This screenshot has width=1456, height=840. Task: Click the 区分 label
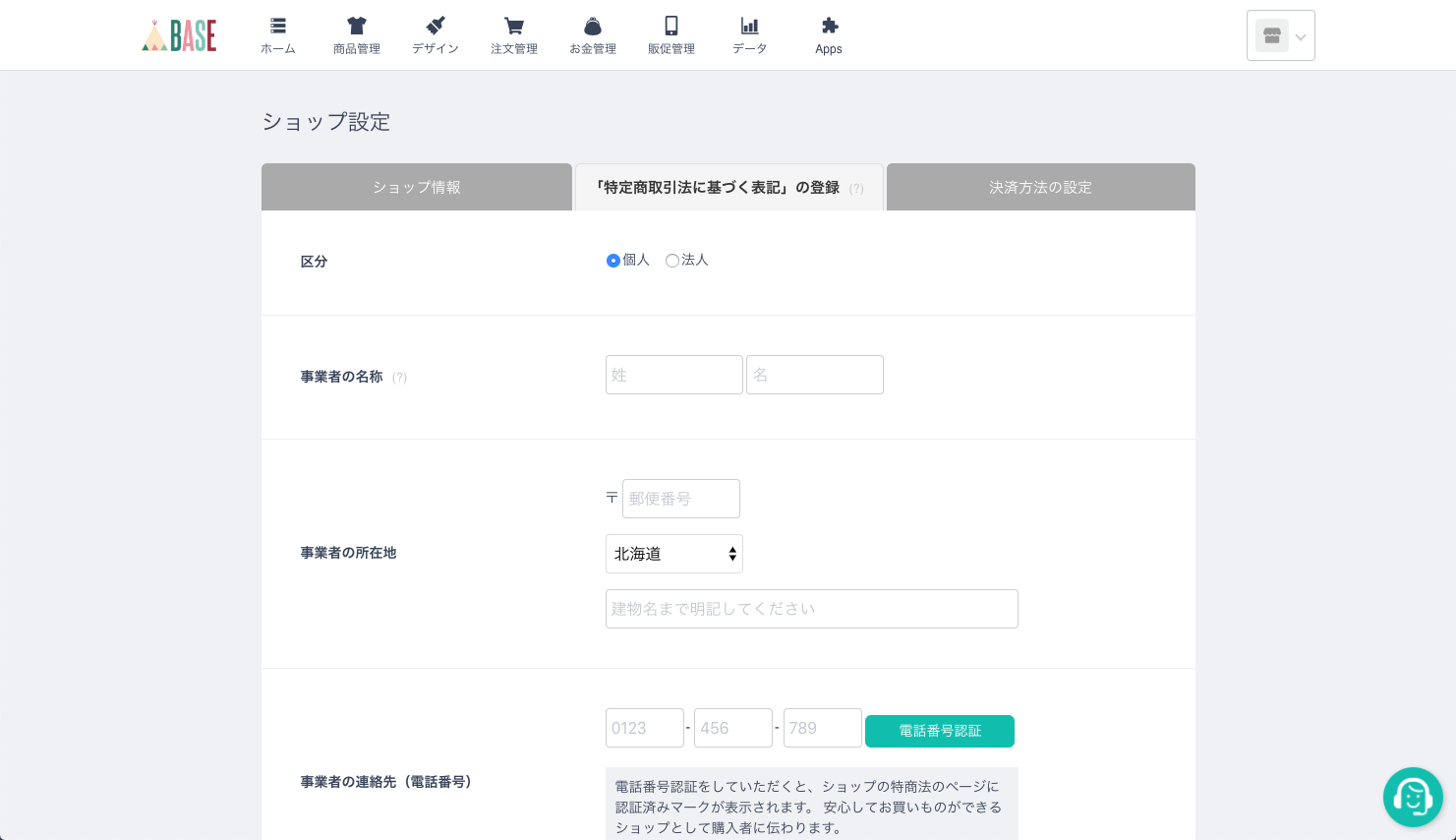(x=314, y=262)
